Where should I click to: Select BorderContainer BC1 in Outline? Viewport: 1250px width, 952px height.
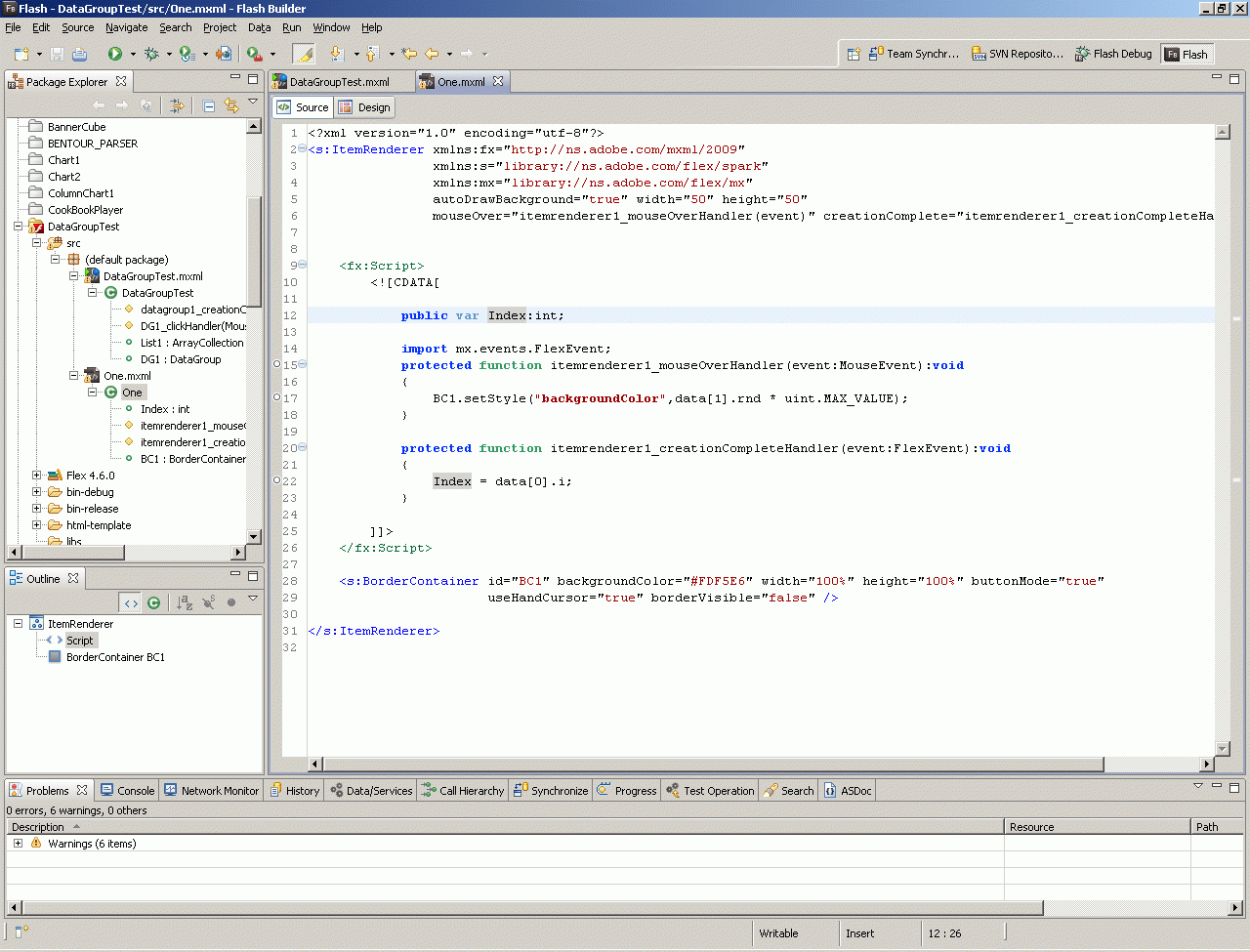click(x=115, y=657)
